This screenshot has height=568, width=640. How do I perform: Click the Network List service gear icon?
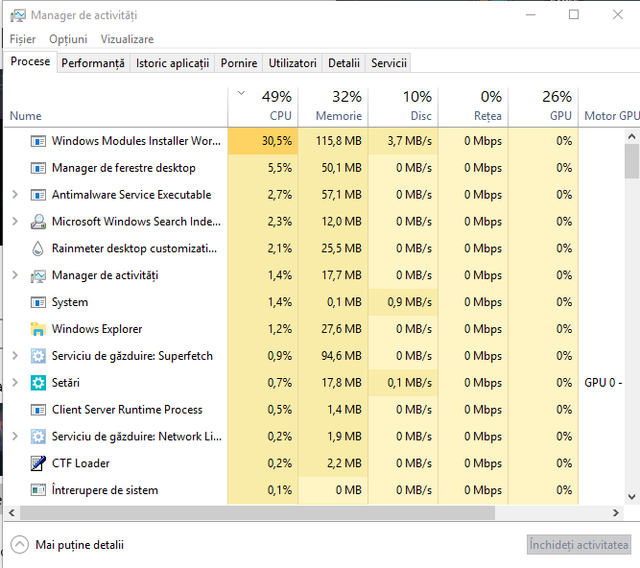(38, 437)
